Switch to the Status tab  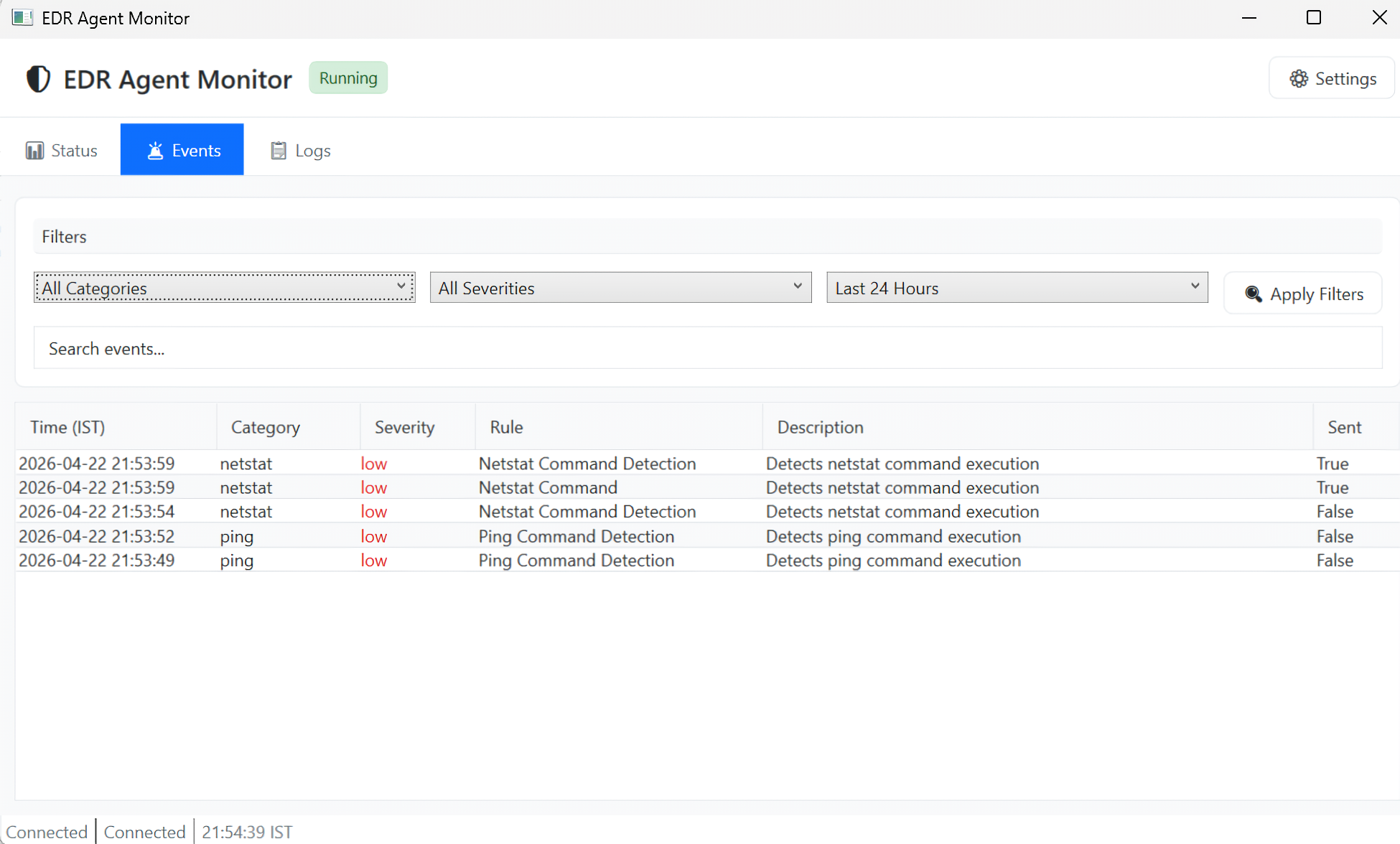pyautogui.click(x=61, y=150)
